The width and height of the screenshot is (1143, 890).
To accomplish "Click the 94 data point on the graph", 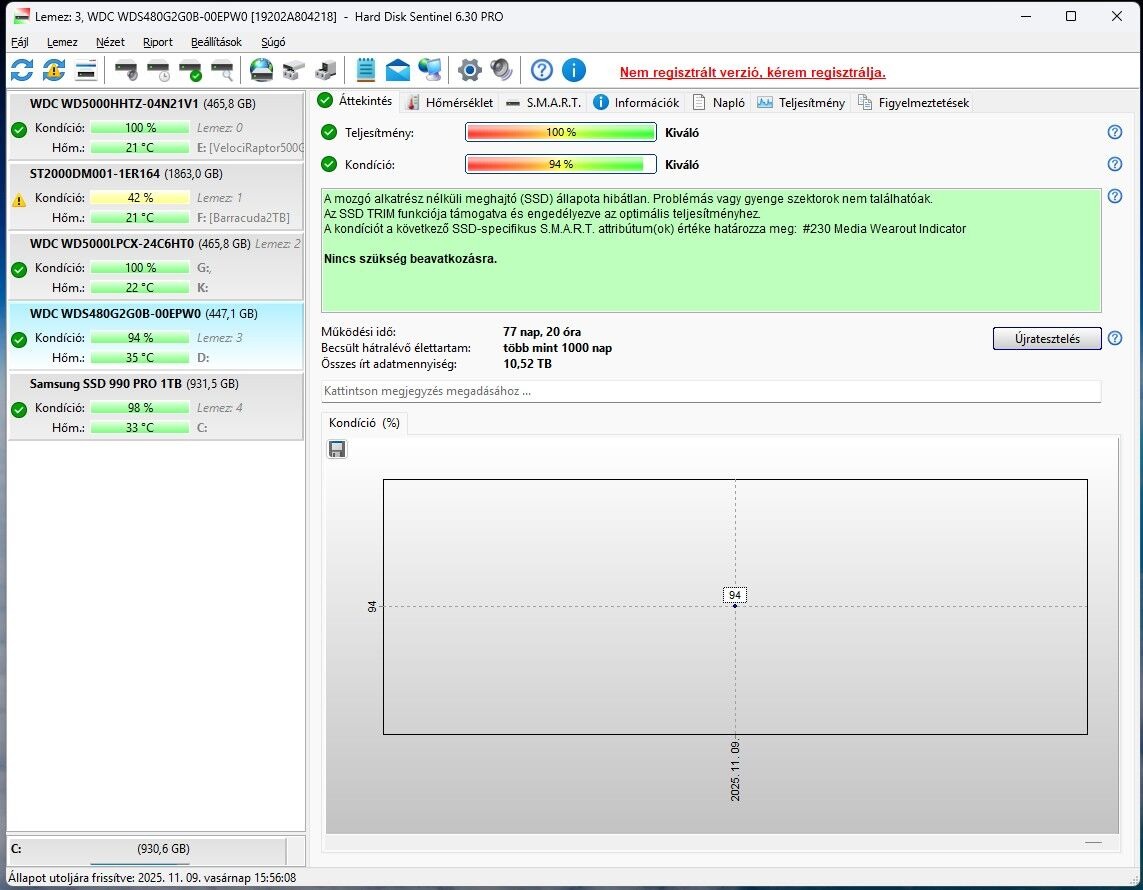I will click(735, 605).
